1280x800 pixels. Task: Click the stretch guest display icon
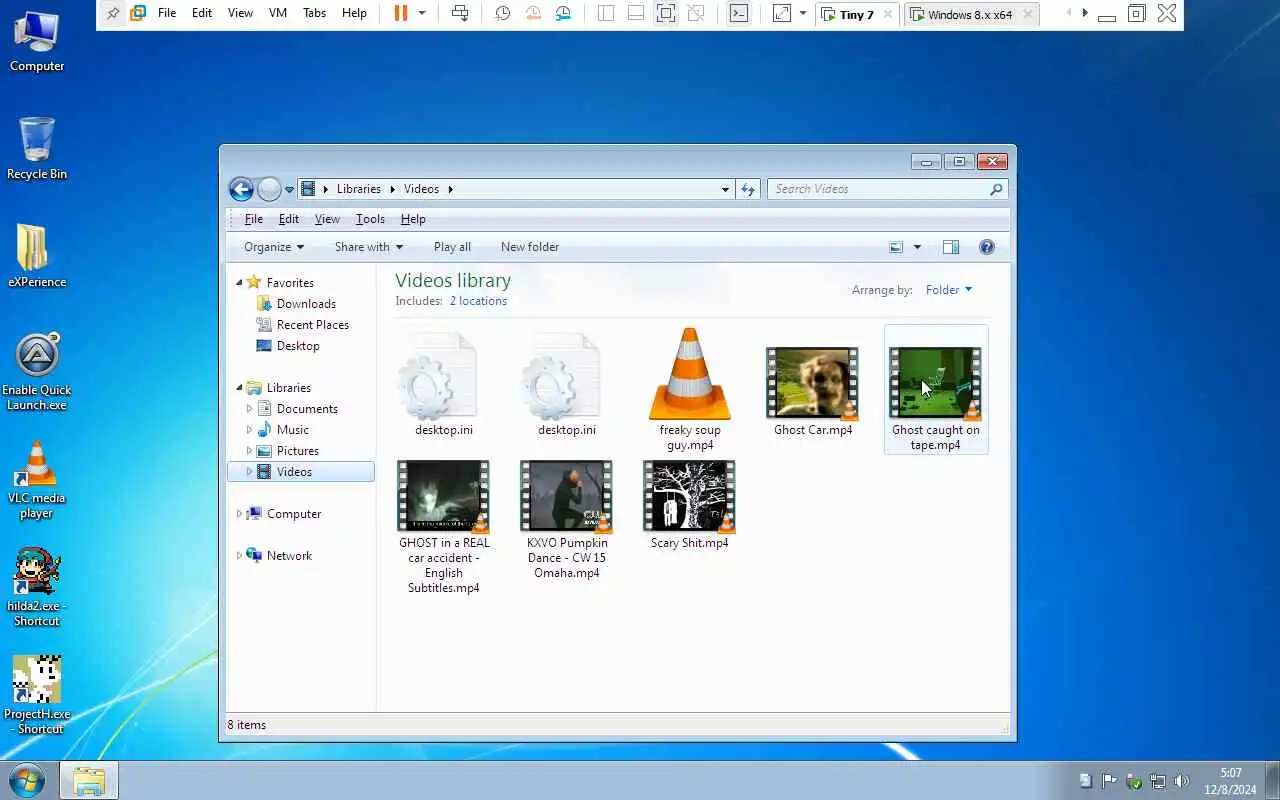pos(782,13)
